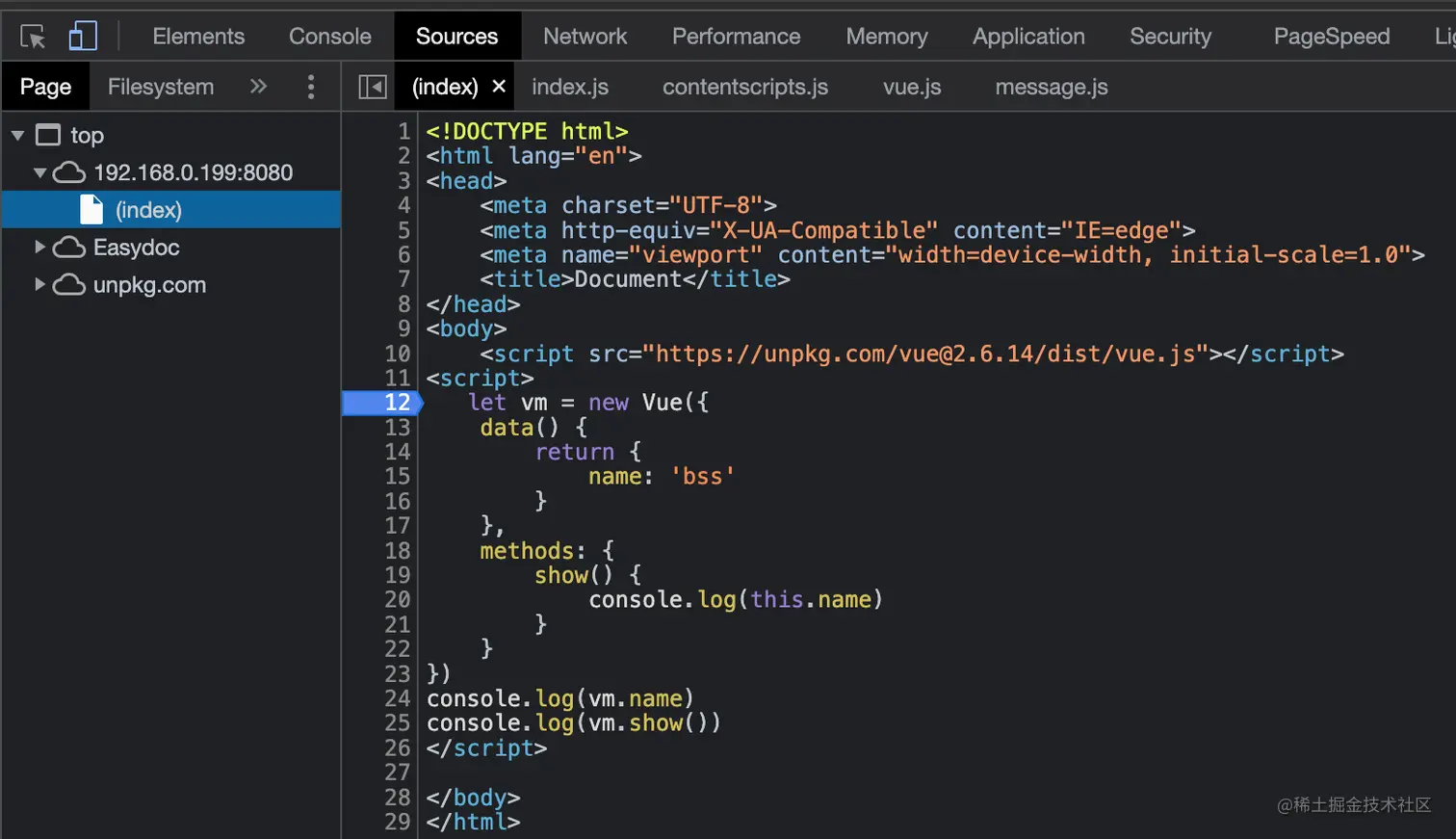1456x839 pixels.
Task: Click console.log(vm.name) on line 24
Action: click(x=559, y=698)
